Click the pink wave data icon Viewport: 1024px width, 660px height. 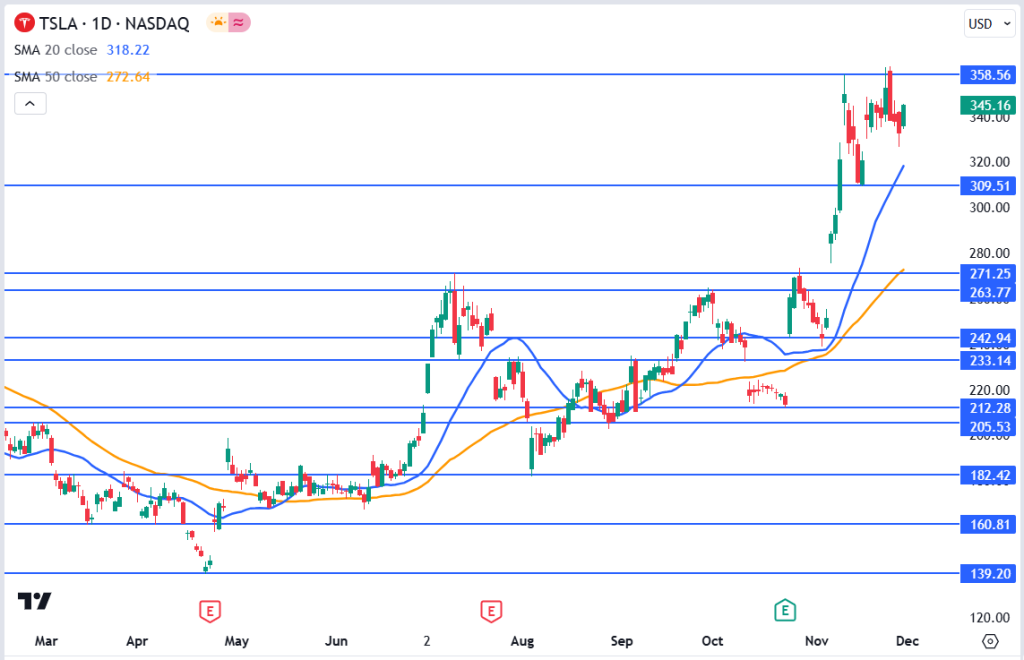point(239,23)
